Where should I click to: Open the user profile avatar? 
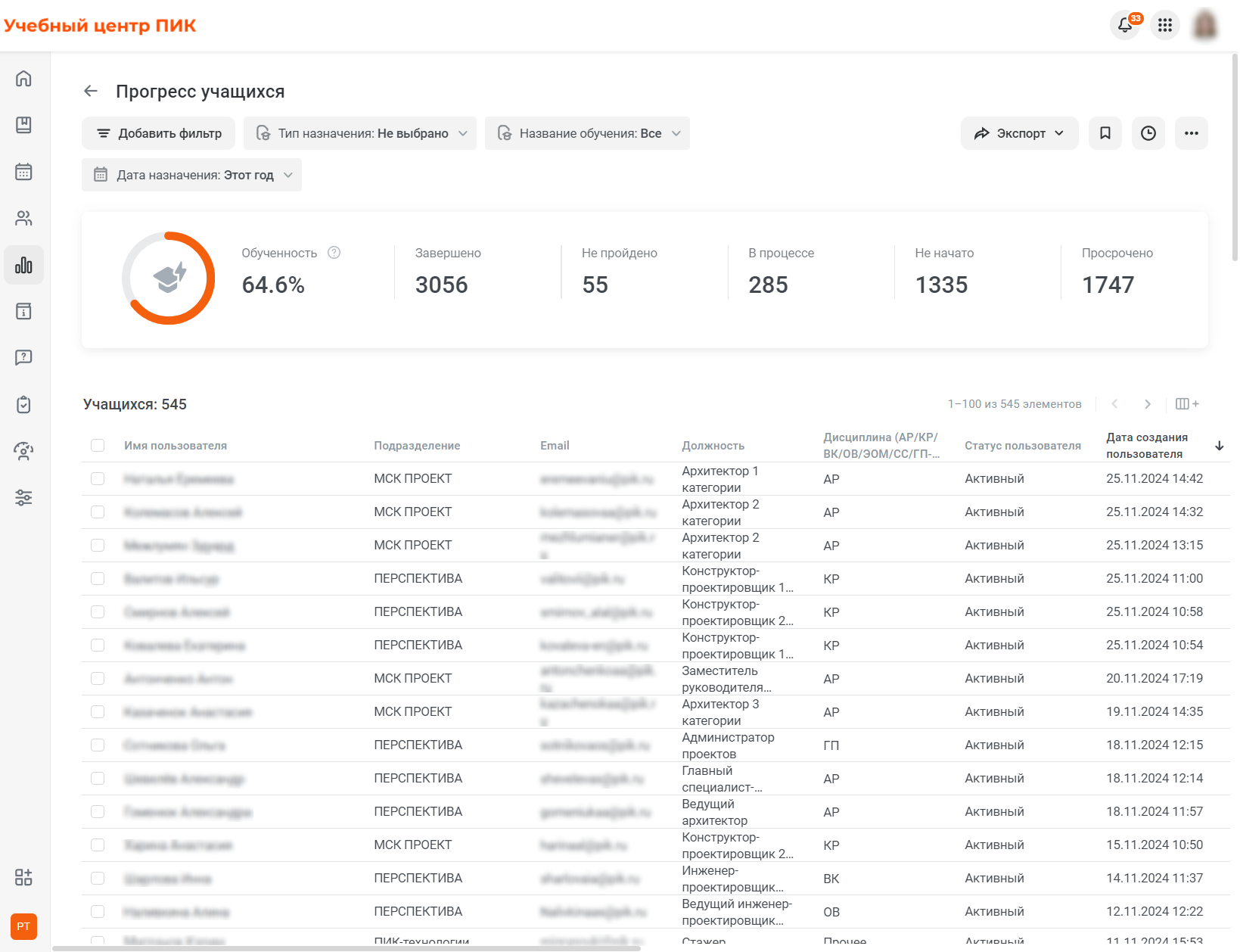[x=1205, y=25]
